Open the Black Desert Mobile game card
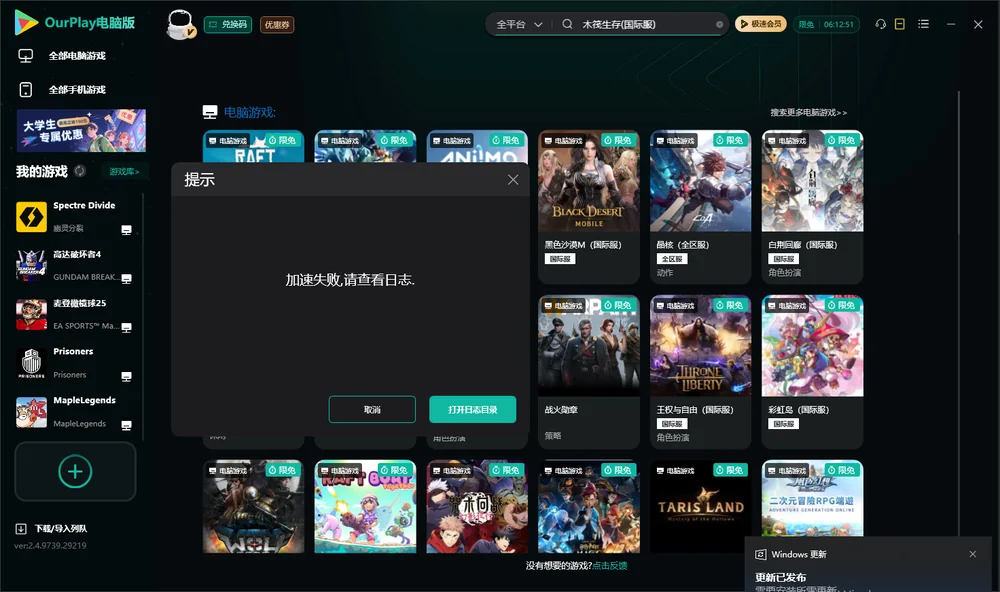The height and width of the screenshot is (592, 1000). [x=589, y=207]
